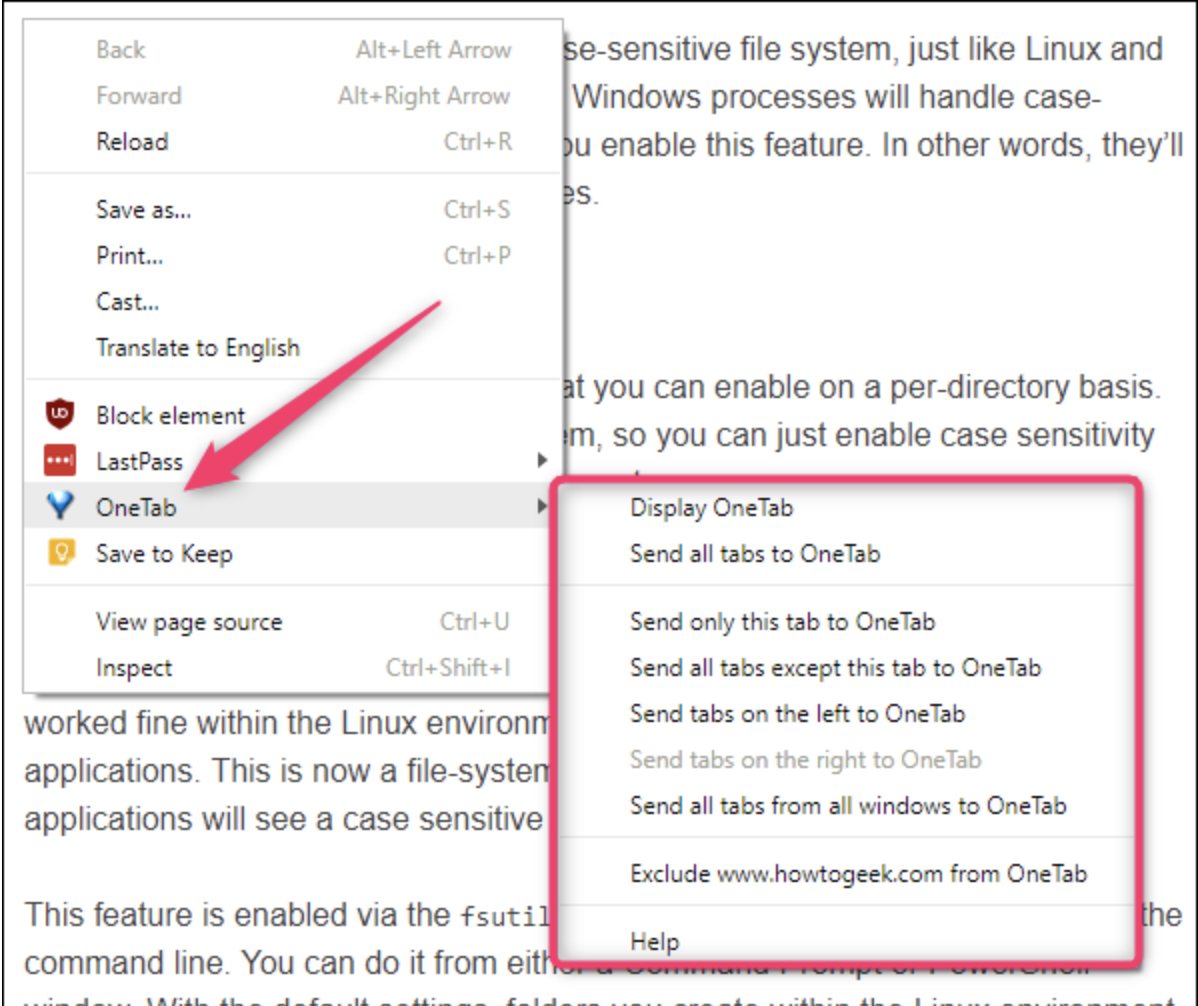Click the 'fsutil' code word in article

(505, 916)
